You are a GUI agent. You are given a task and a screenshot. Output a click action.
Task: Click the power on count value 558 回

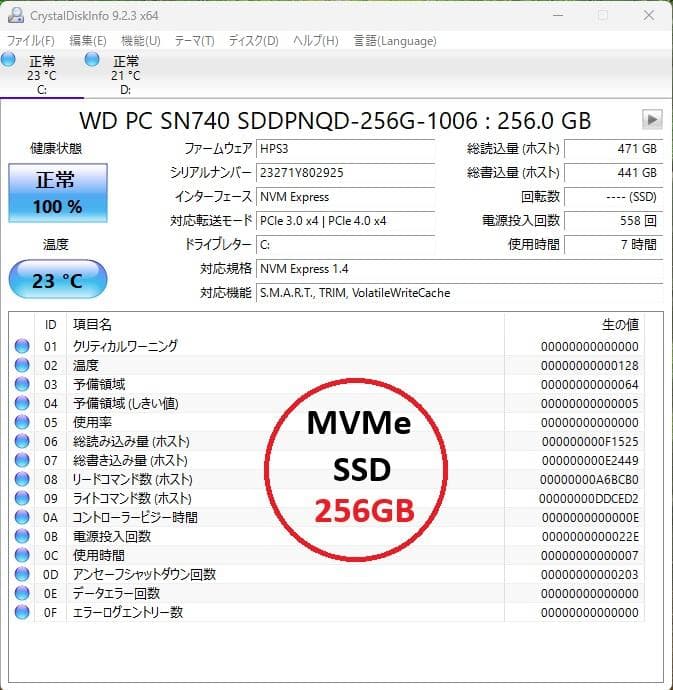(x=613, y=220)
